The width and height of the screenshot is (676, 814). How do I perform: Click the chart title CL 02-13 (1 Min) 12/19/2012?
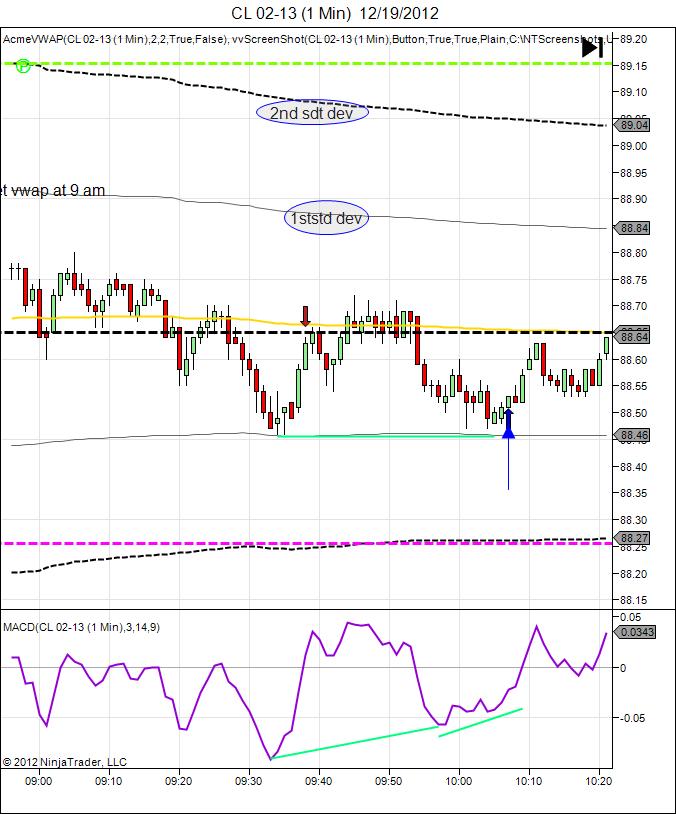(335, 13)
